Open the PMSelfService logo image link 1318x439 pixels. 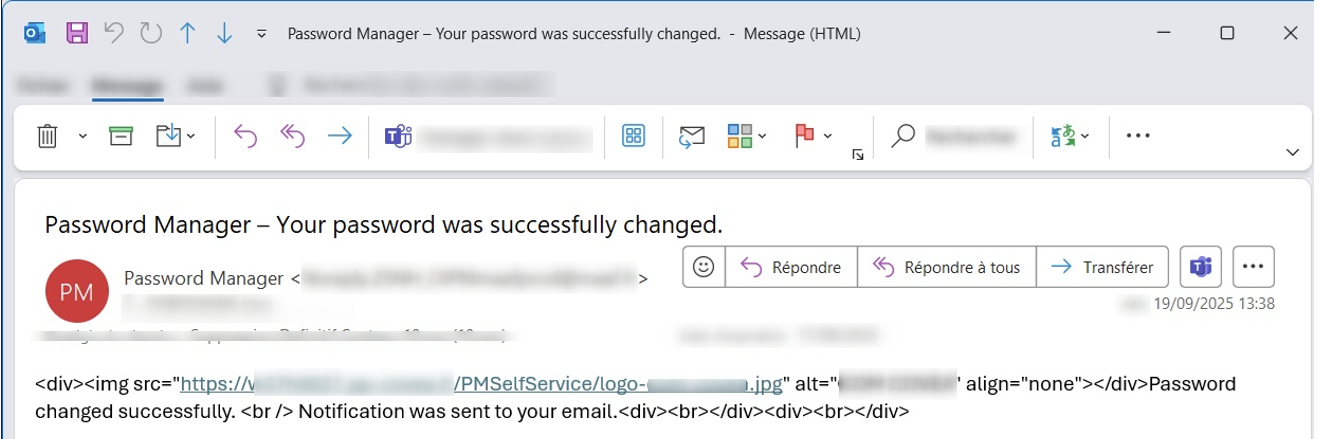tap(481, 384)
